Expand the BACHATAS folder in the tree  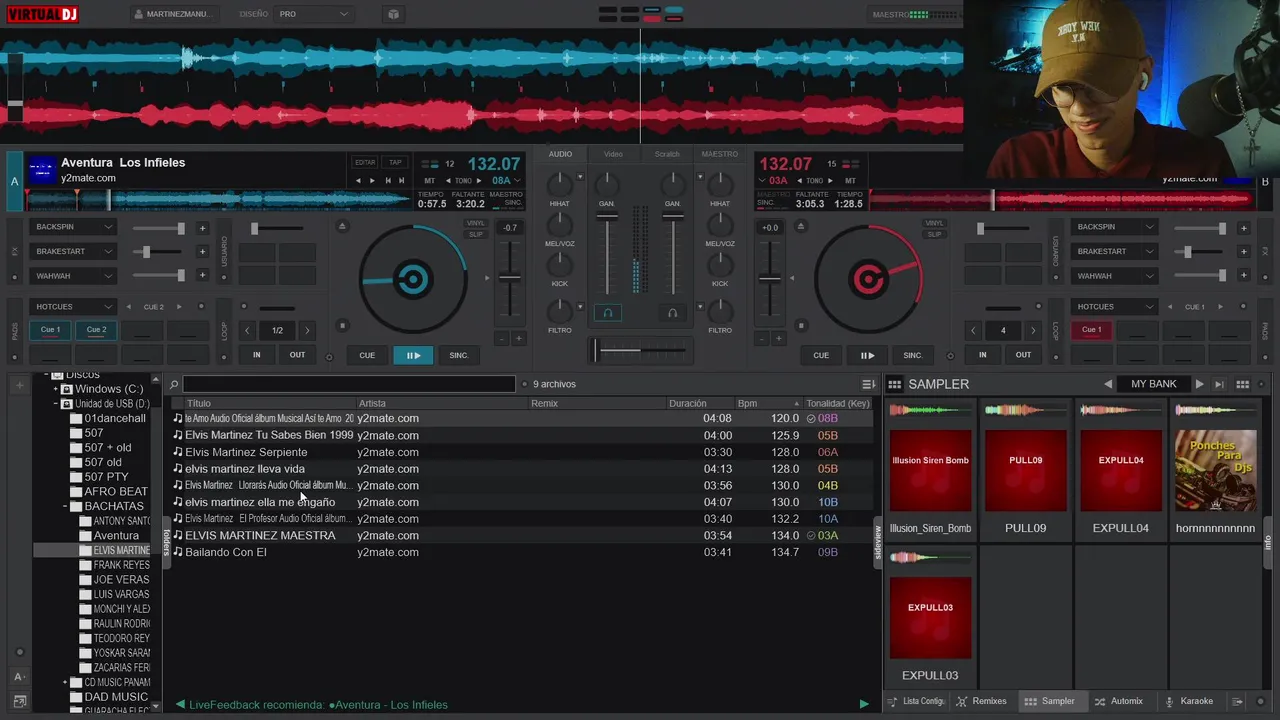click(x=65, y=506)
